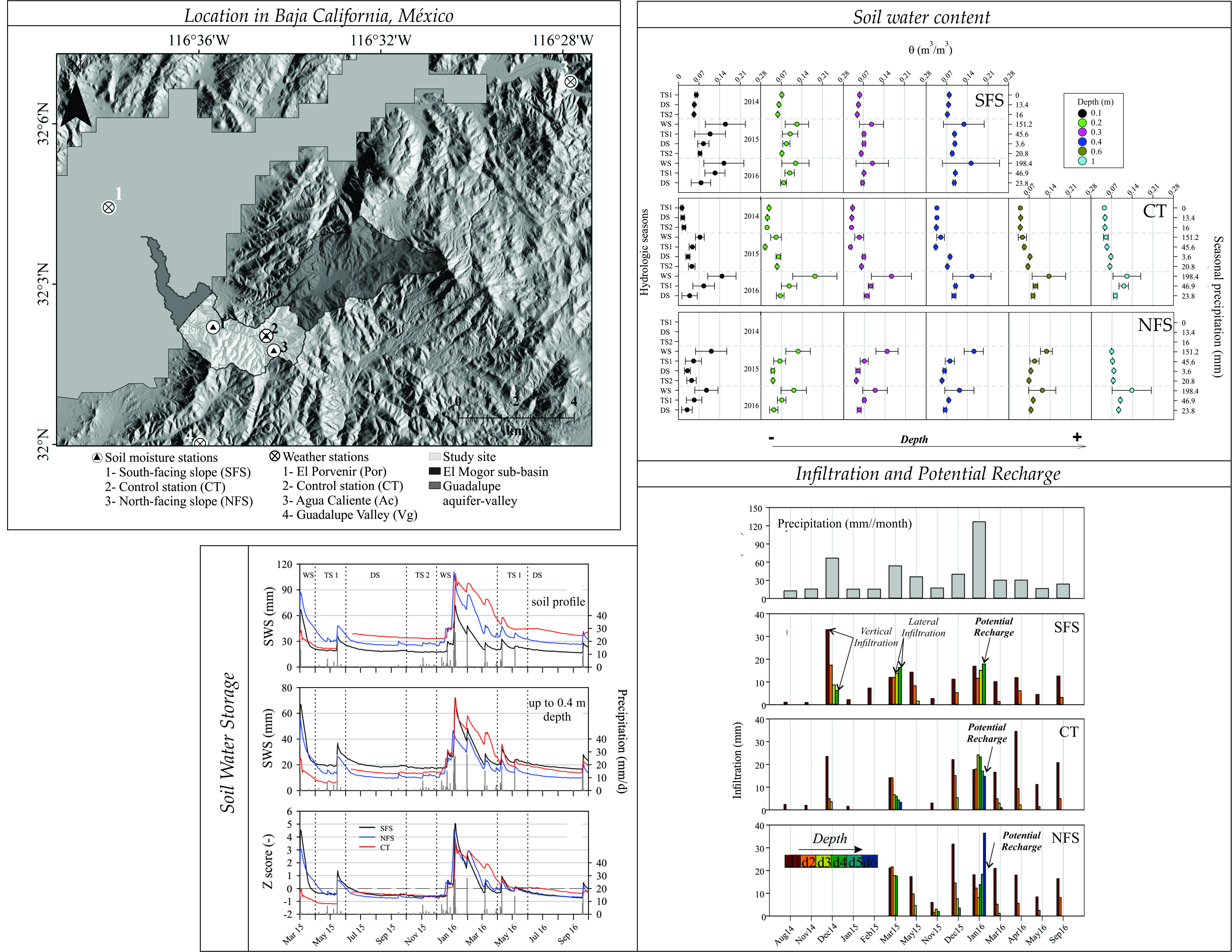1232x952 pixels.
Task: Click the 'Vertical Infiltration' annotation
Action: coord(875,637)
